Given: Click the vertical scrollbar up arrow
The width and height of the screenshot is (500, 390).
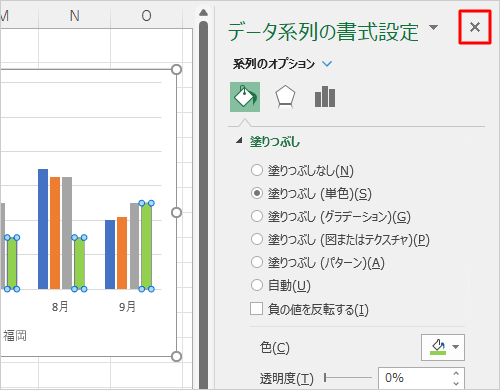Looking at the screenshot, I should point(203,13).
